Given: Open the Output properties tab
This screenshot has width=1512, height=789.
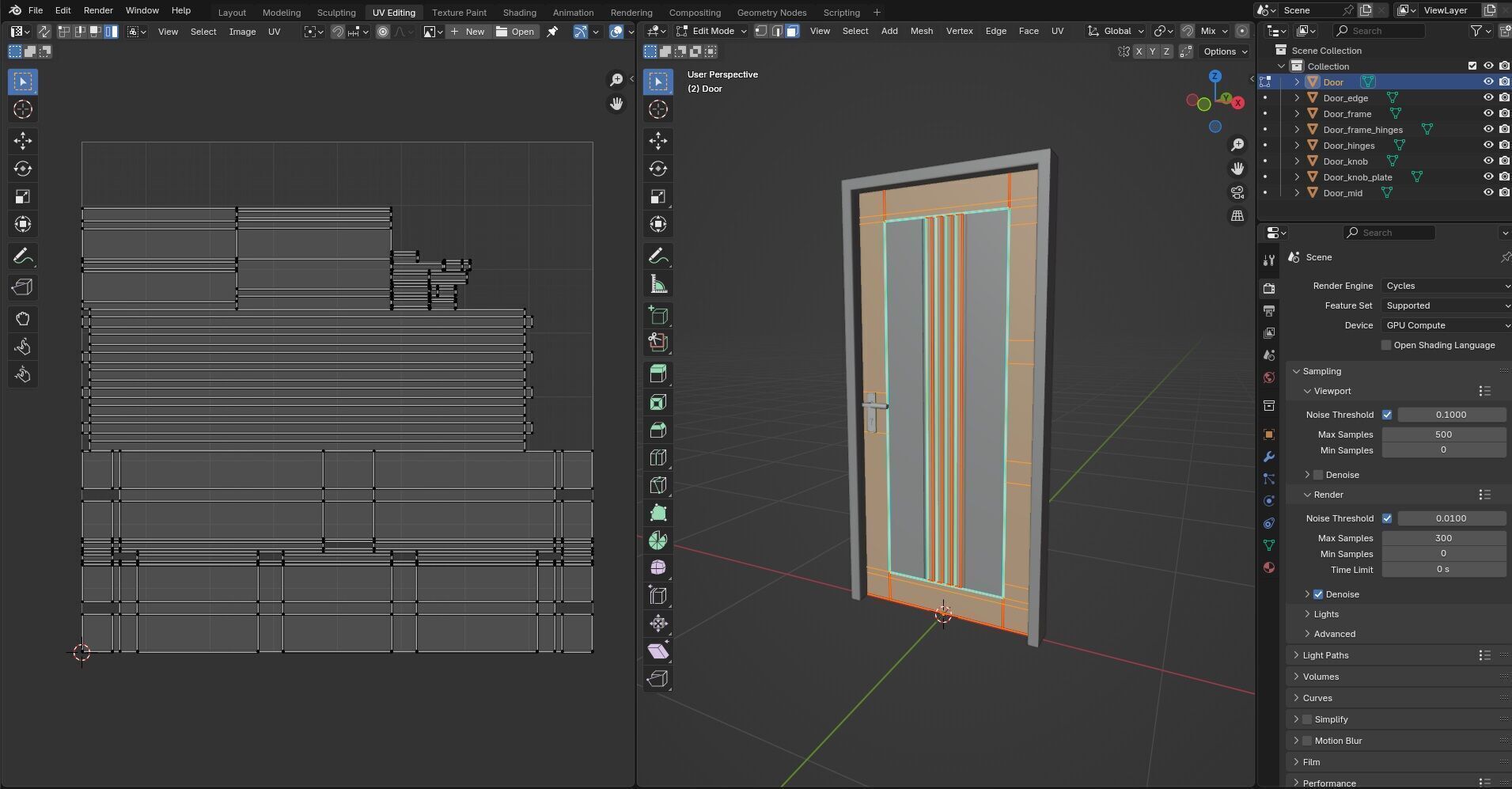Looking at the screenshot, I should click(x=1269, y=310).
